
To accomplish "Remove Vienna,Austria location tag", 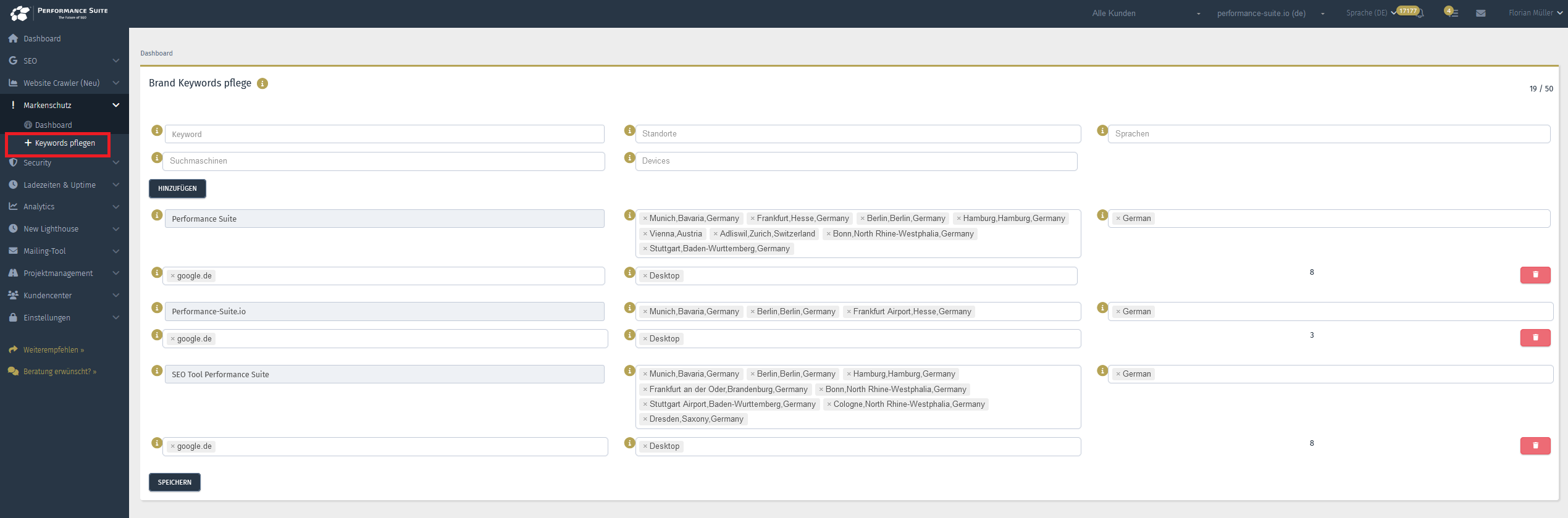I will (645, 234).
